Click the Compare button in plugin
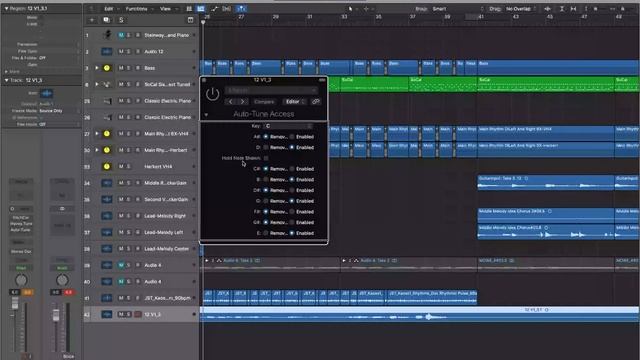The height and width of the screenshot is (360, 640). click(264, 102)
